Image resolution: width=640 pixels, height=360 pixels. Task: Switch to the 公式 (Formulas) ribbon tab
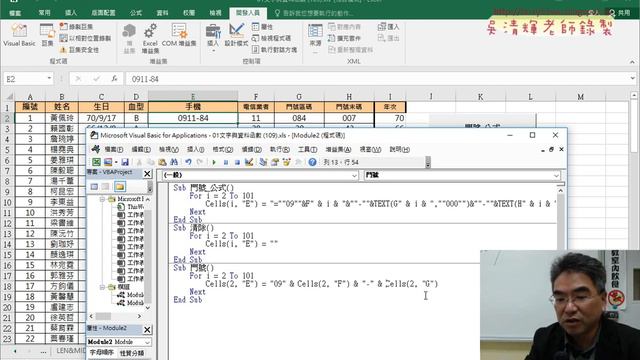(x=136, y=13)
